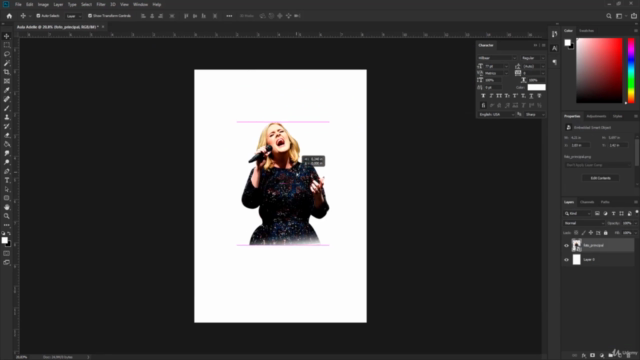Select the Eyedropper tool
Screen dimensions: 640x360
(7, 90)
